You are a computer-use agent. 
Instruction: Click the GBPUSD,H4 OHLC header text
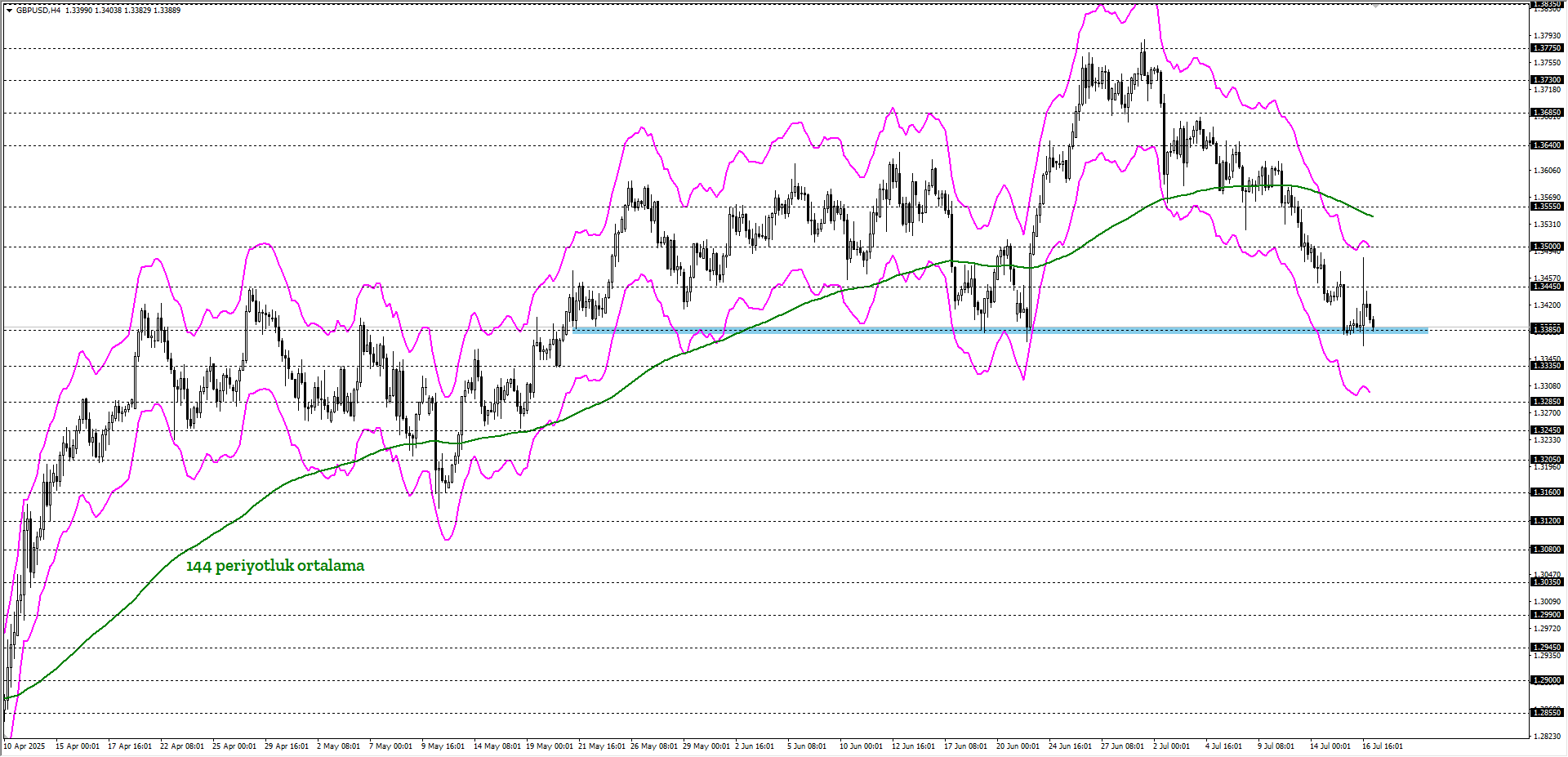pyautogui.click(x=98, y=11)
